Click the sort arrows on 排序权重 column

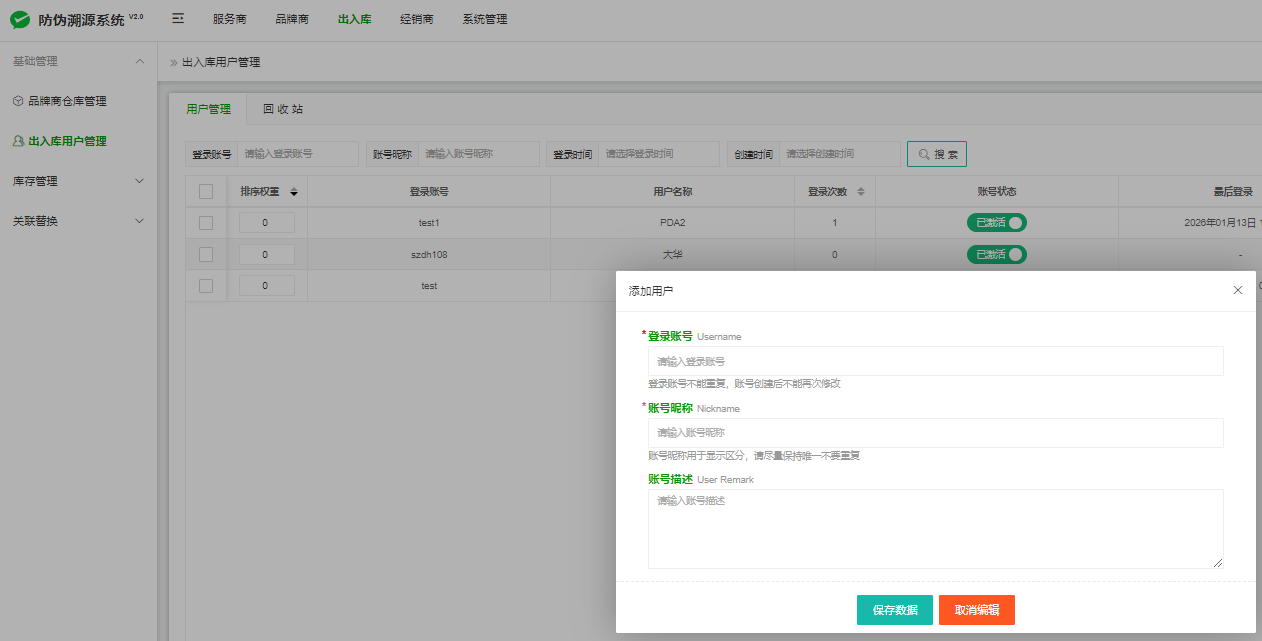294,192
